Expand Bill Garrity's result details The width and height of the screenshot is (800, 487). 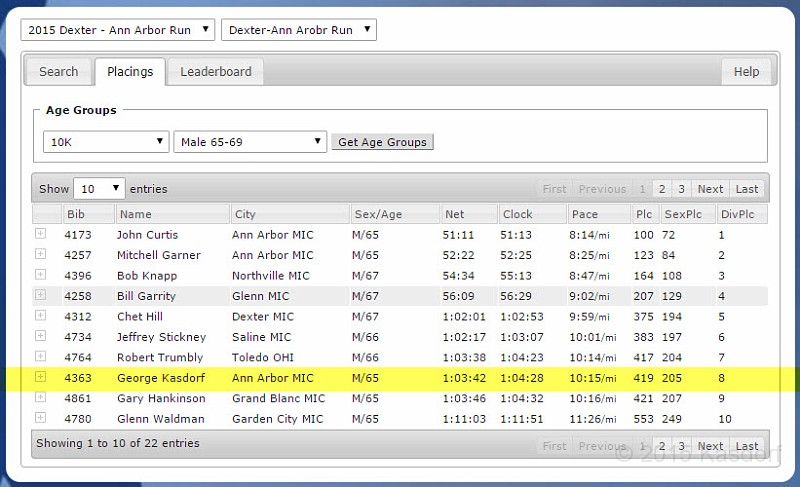pos(40,295)
